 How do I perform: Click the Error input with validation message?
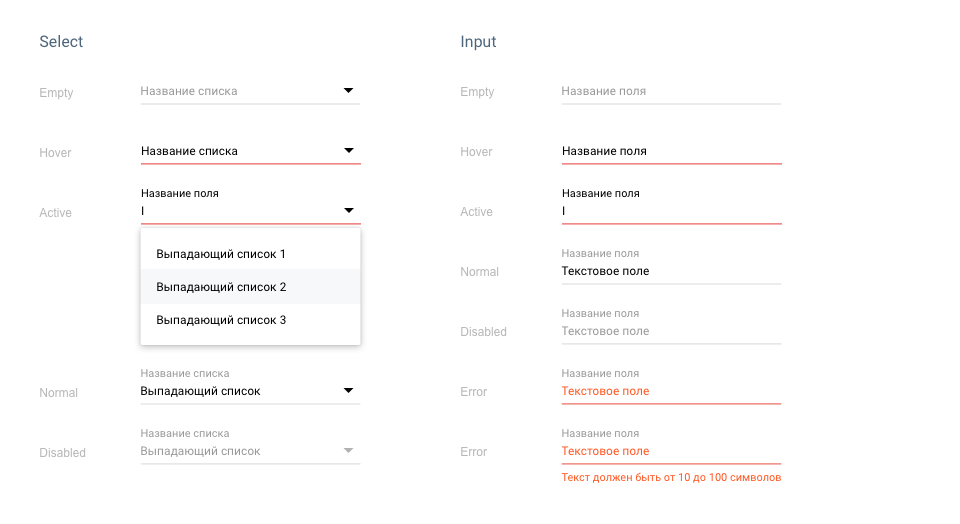671,446
